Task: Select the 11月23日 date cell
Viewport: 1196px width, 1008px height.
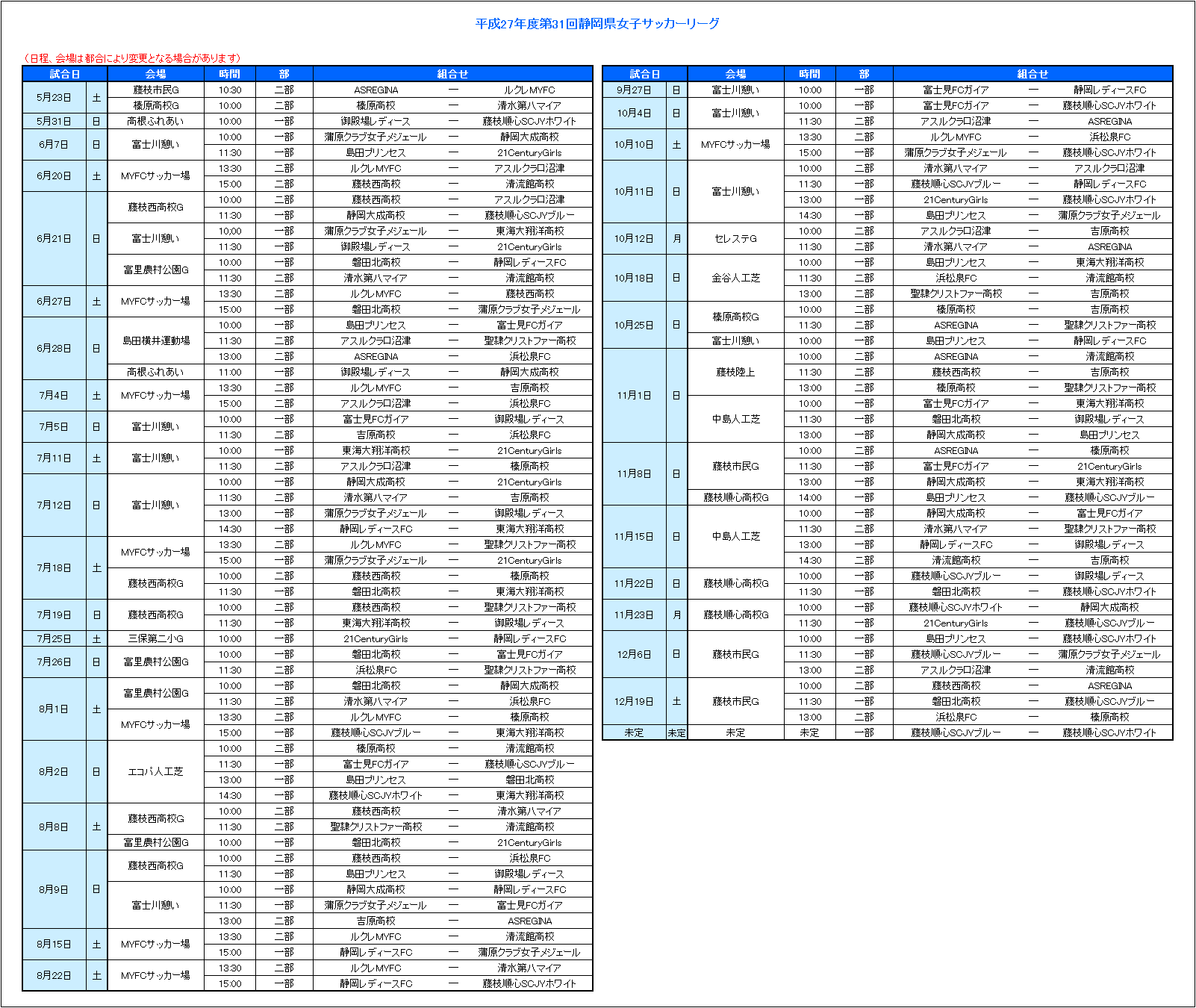Action: click(635, 615)
